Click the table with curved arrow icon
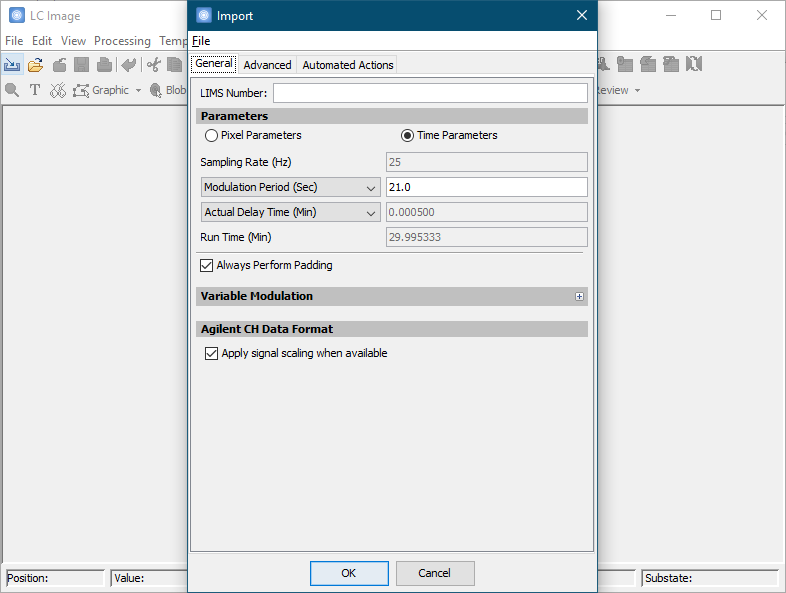The width and height of the screenshot is (786, 593). click(648, 64)
